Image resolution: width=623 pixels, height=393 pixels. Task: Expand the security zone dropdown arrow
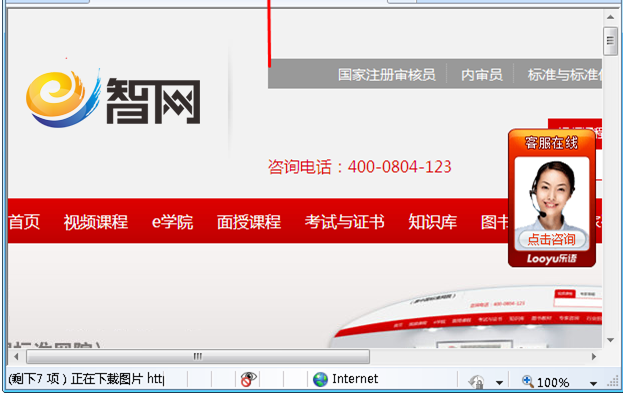tap(499, 383)
